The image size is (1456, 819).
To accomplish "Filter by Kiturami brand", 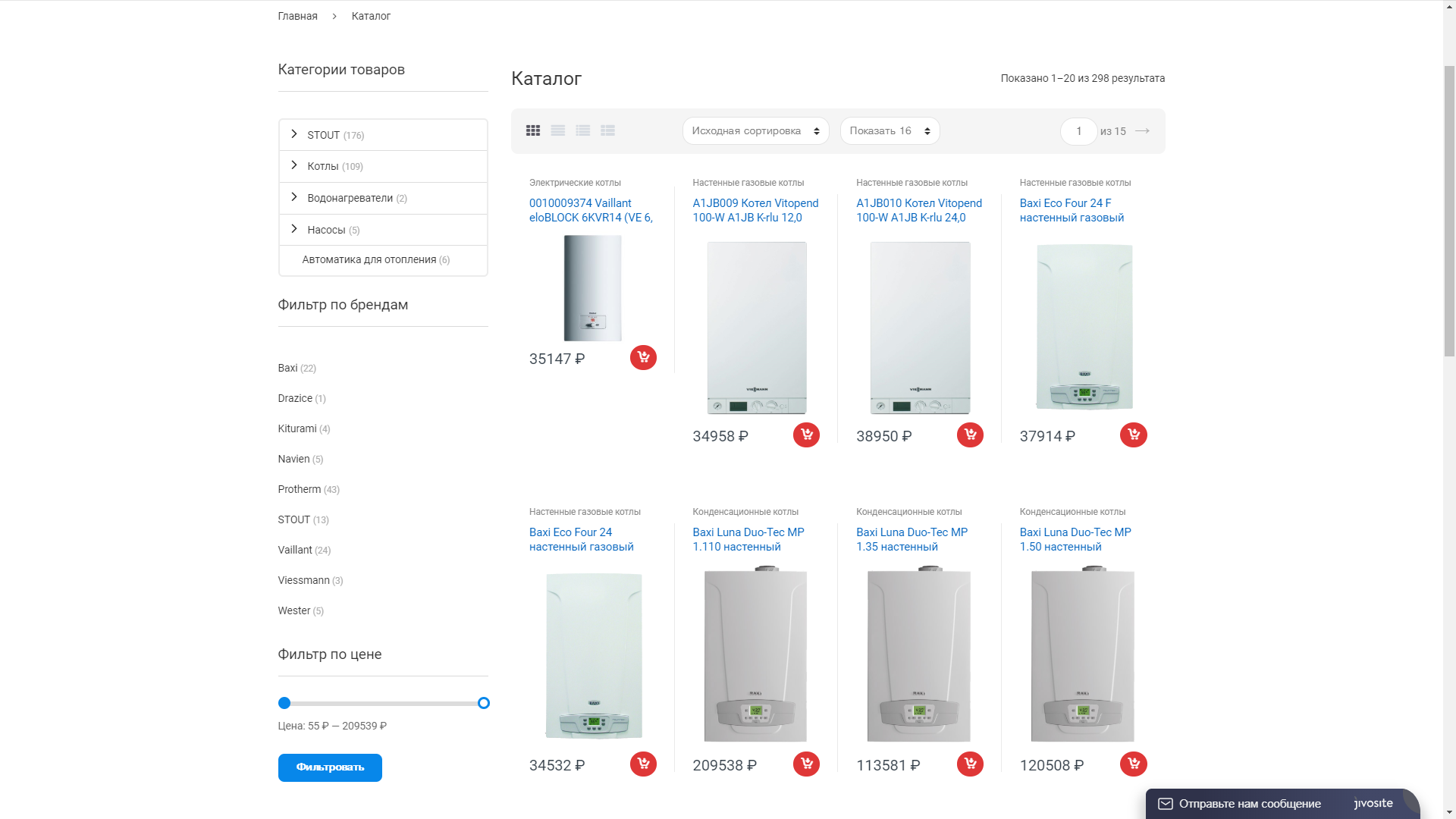I will pyautogui.click(x=297, y=428).
